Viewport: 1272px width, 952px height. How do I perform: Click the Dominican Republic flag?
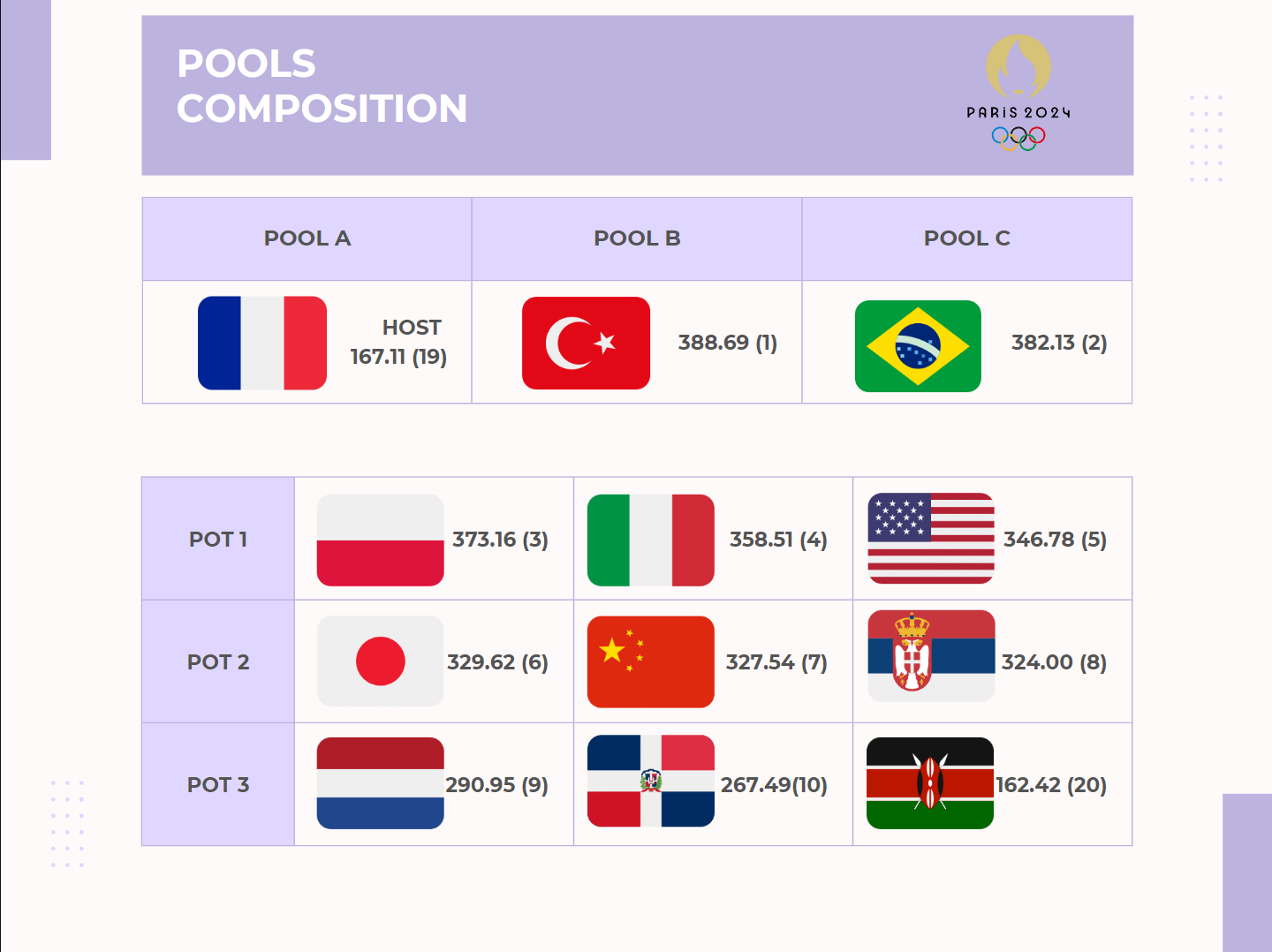point(650,781)
